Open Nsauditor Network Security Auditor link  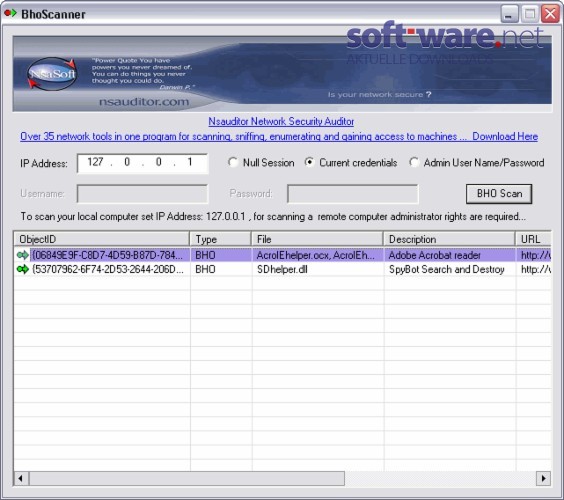click(281, 122)
